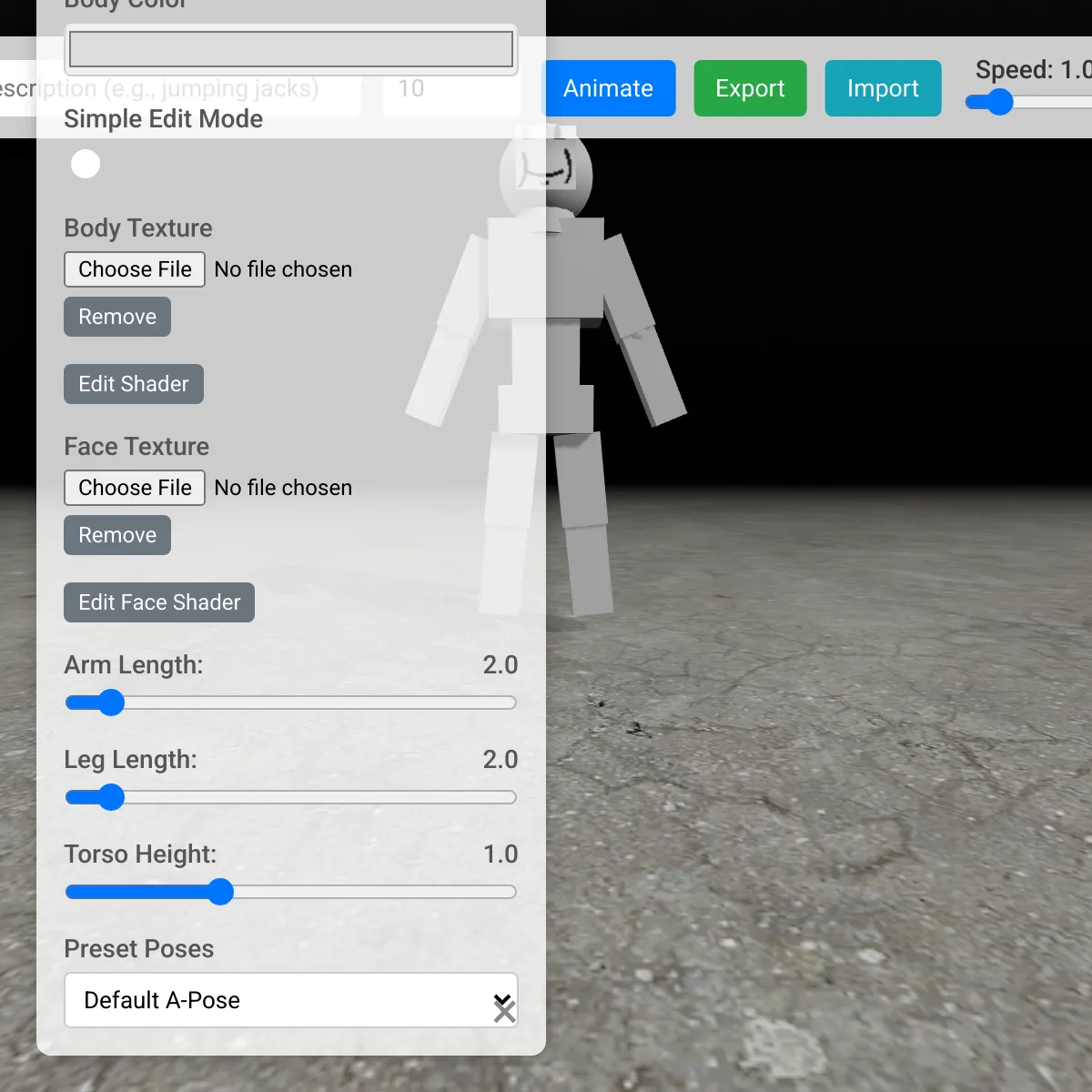The image size is (1092, 1092).
Task: Click the Arm Length slider
Action: tap(291, 703)
